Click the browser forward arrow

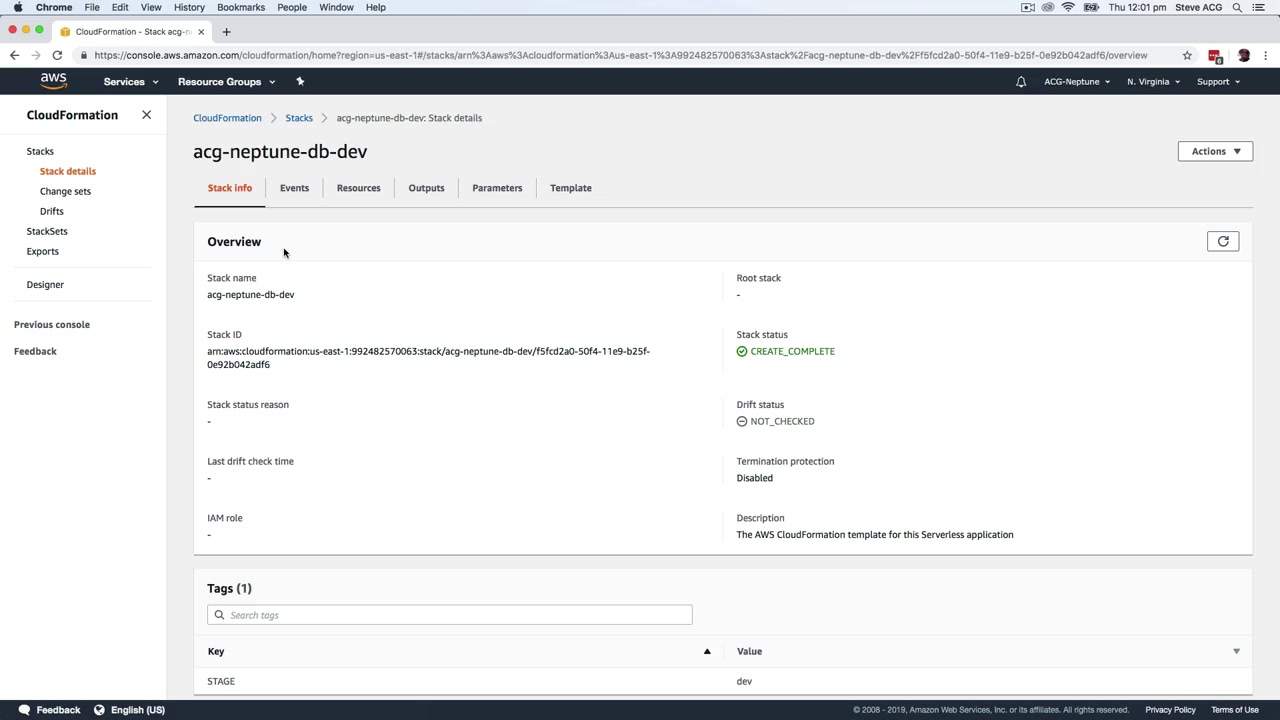(36, 56)
